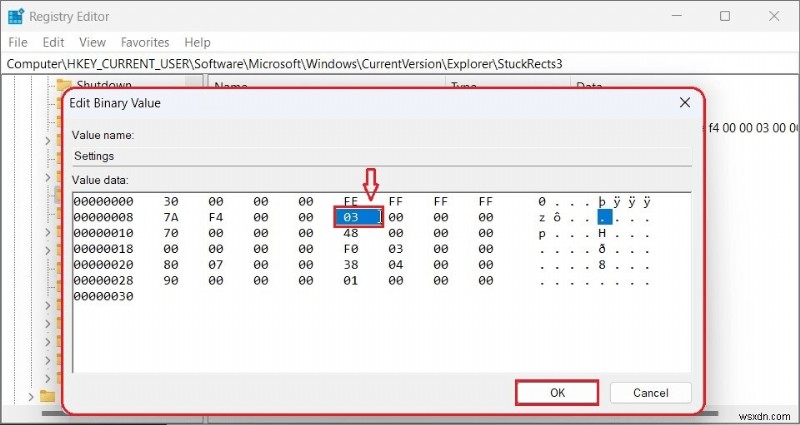Select byte 70 in row 00000010
The height and width of the screenshot is (425, 800).
click(x=170, y=233)
